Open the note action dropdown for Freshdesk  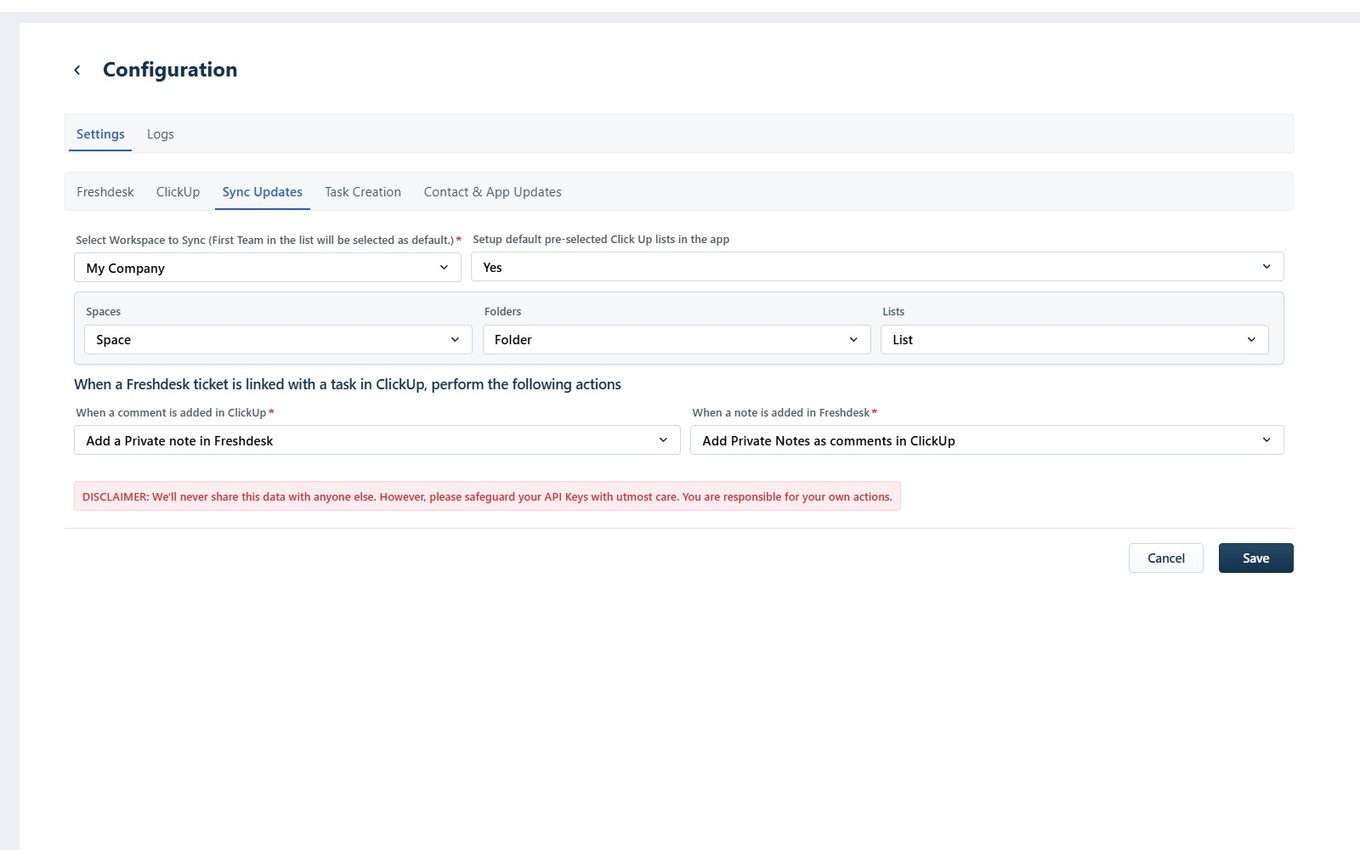(986, 440)
